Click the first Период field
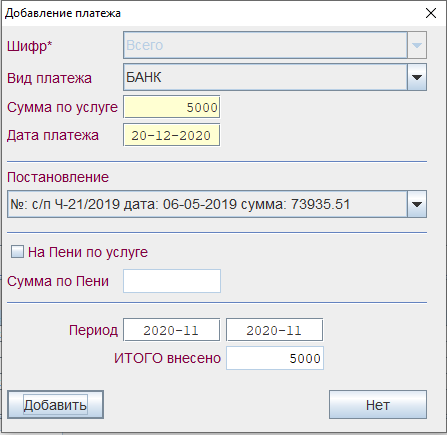This screenshot has height=435, width=447. point(172,330)
